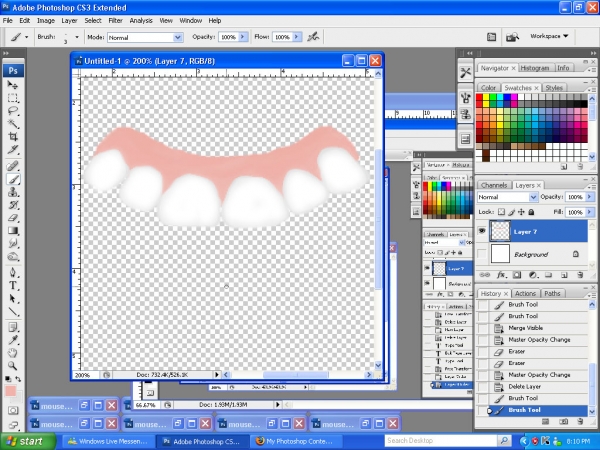Open Windows Live Messenger taskbar button
600x450 pixels.
[108, 442]
